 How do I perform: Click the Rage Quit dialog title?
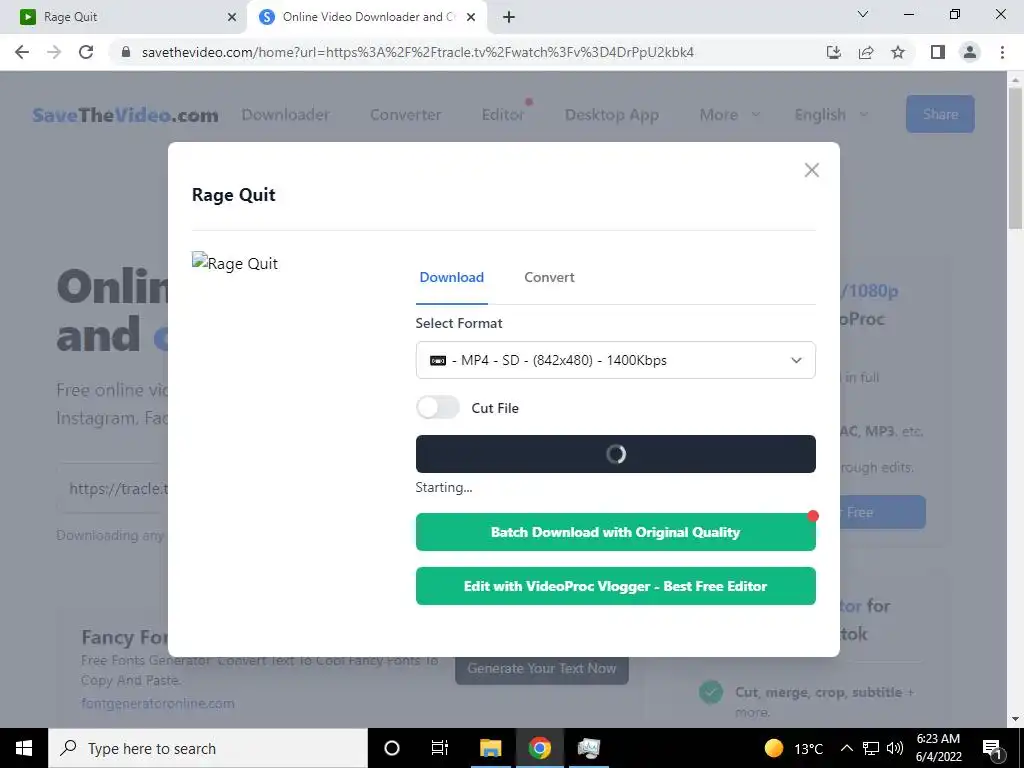tap(234, 195)
